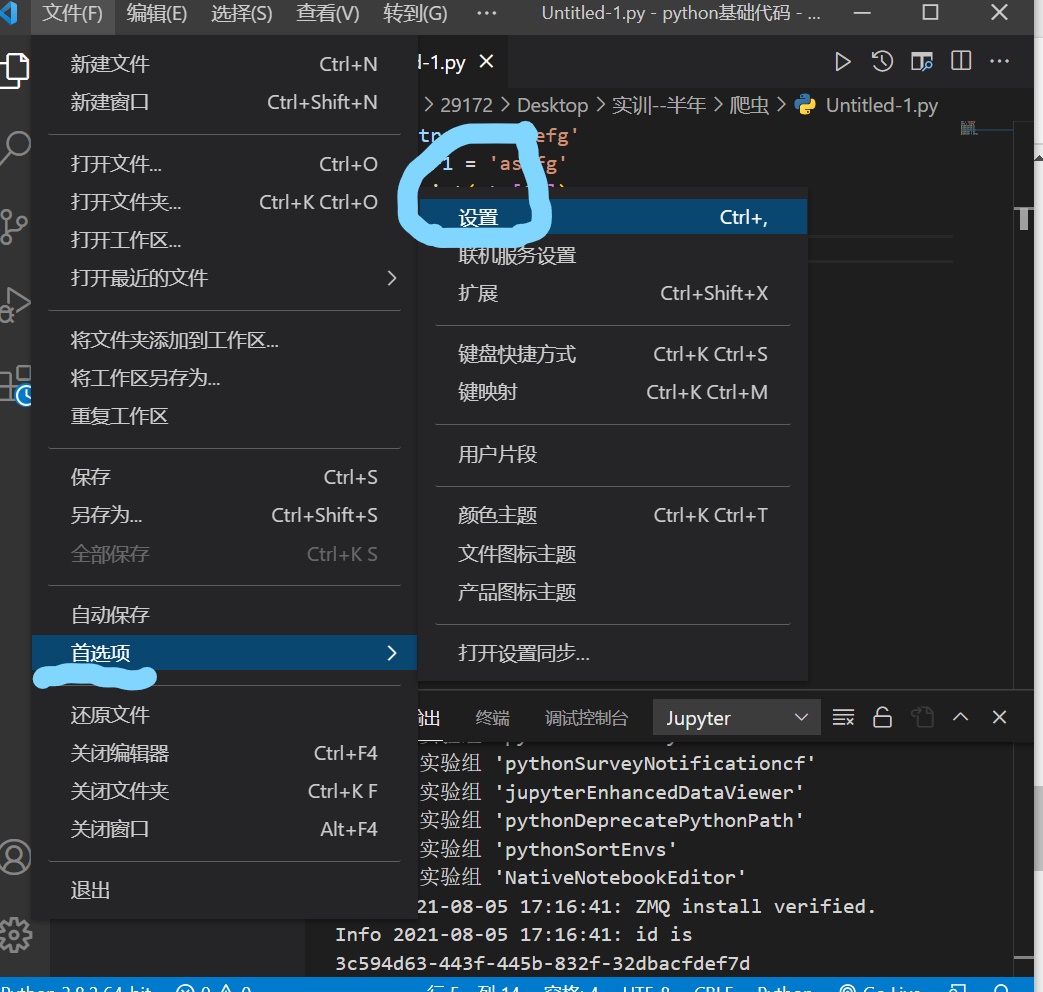
Task: Close the Untitled-1.py editor tab
Action: point(487,62)
